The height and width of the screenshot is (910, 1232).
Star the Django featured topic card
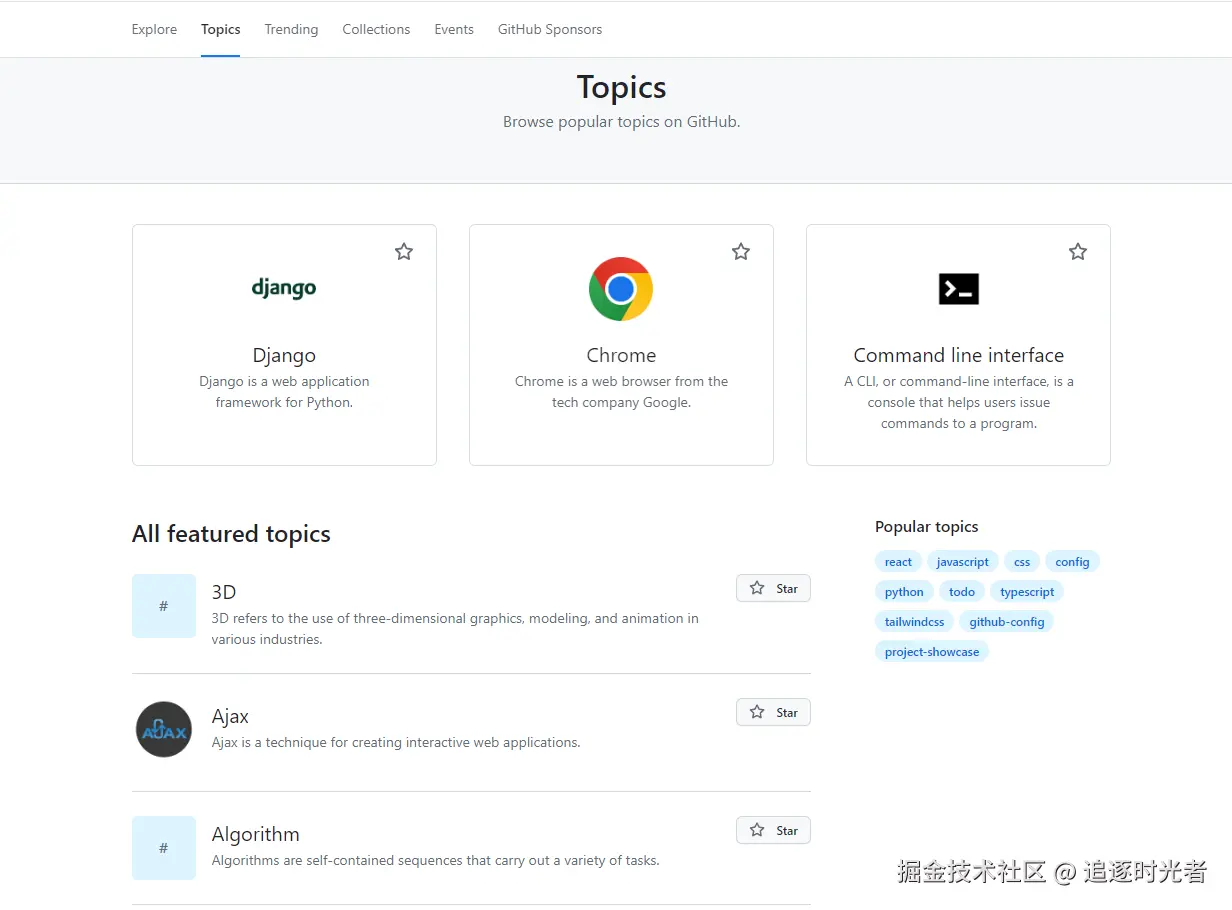point(404,252)
